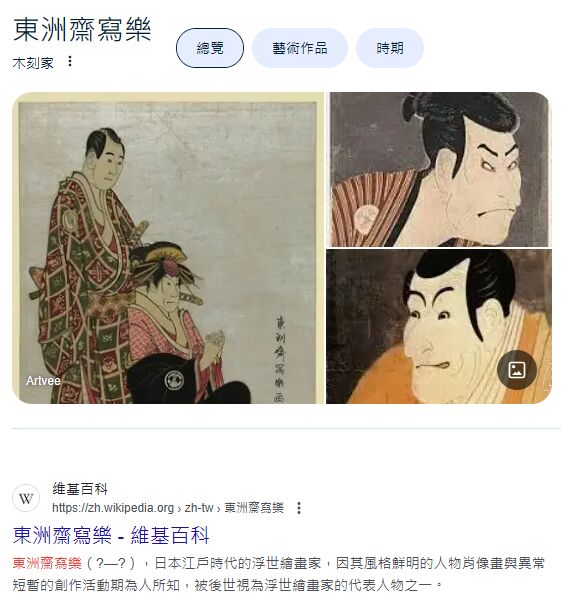This screenshot has width=561, height=606.
Task: Click the 木刻家 subtitle text
Action: pos(33,63)
